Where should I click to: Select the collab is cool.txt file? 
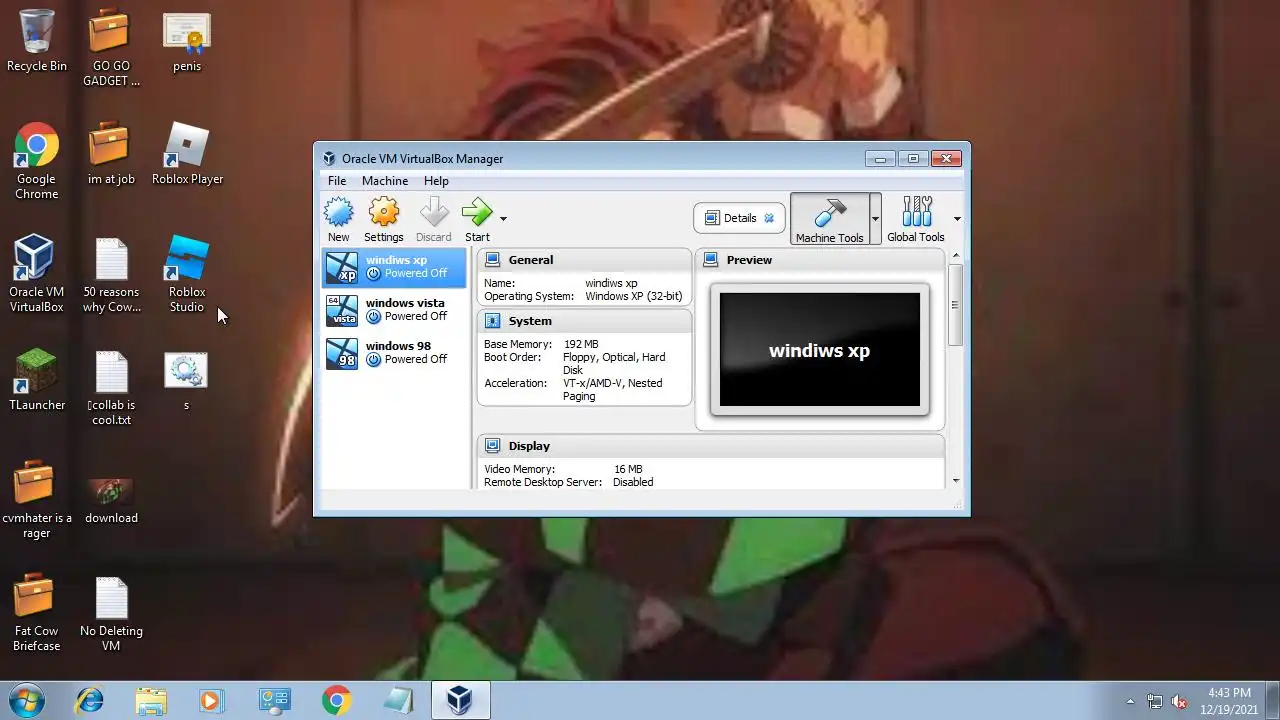point(111,387)
